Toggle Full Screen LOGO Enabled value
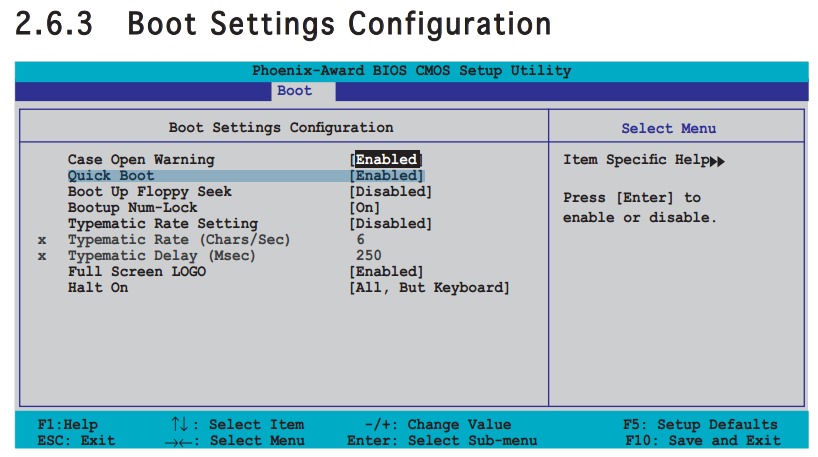Screen dimensions: 818x457 (387, 272)
